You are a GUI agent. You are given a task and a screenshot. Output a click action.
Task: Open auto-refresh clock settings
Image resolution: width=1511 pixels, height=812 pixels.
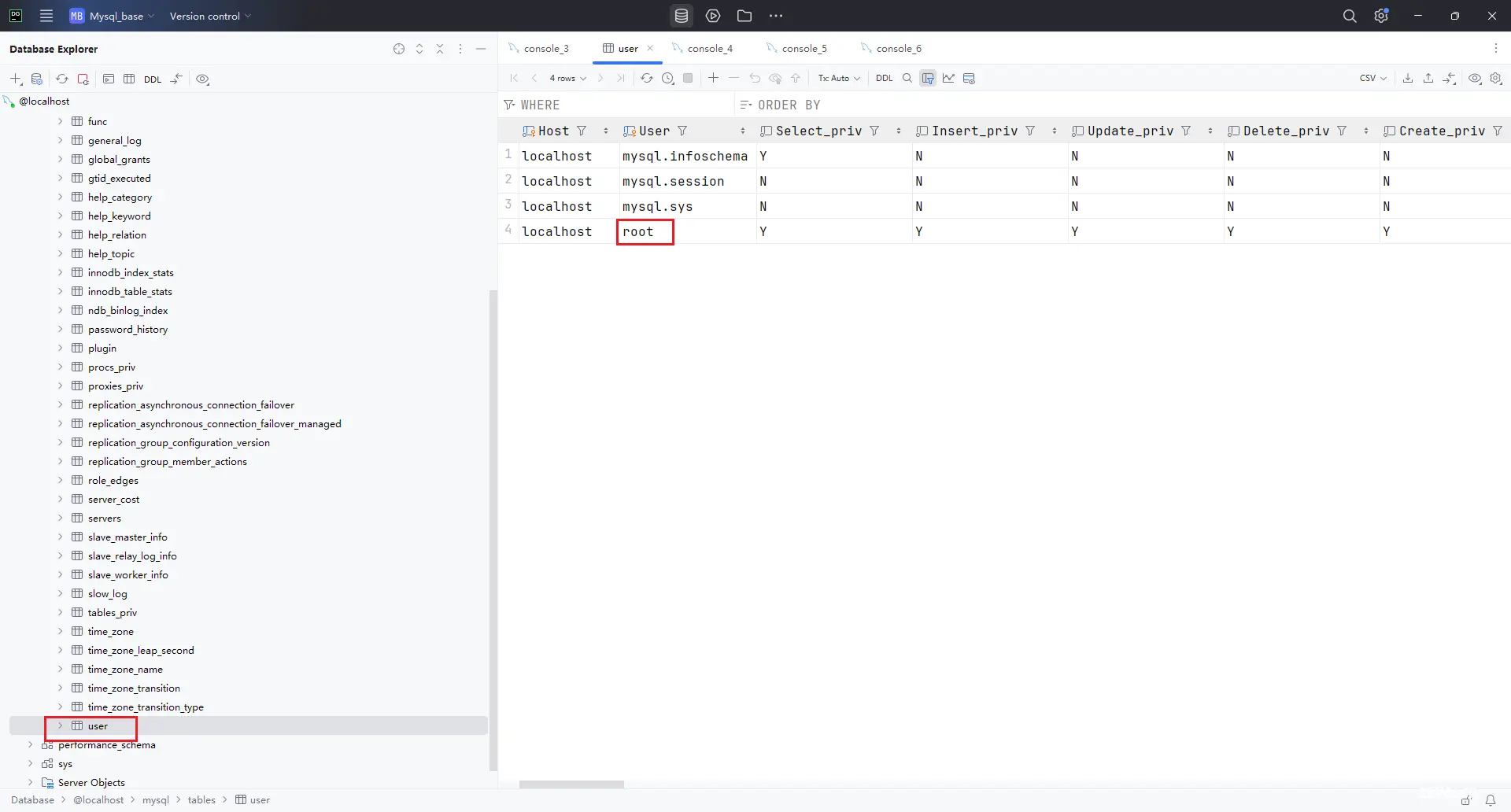tap(667, 78)
